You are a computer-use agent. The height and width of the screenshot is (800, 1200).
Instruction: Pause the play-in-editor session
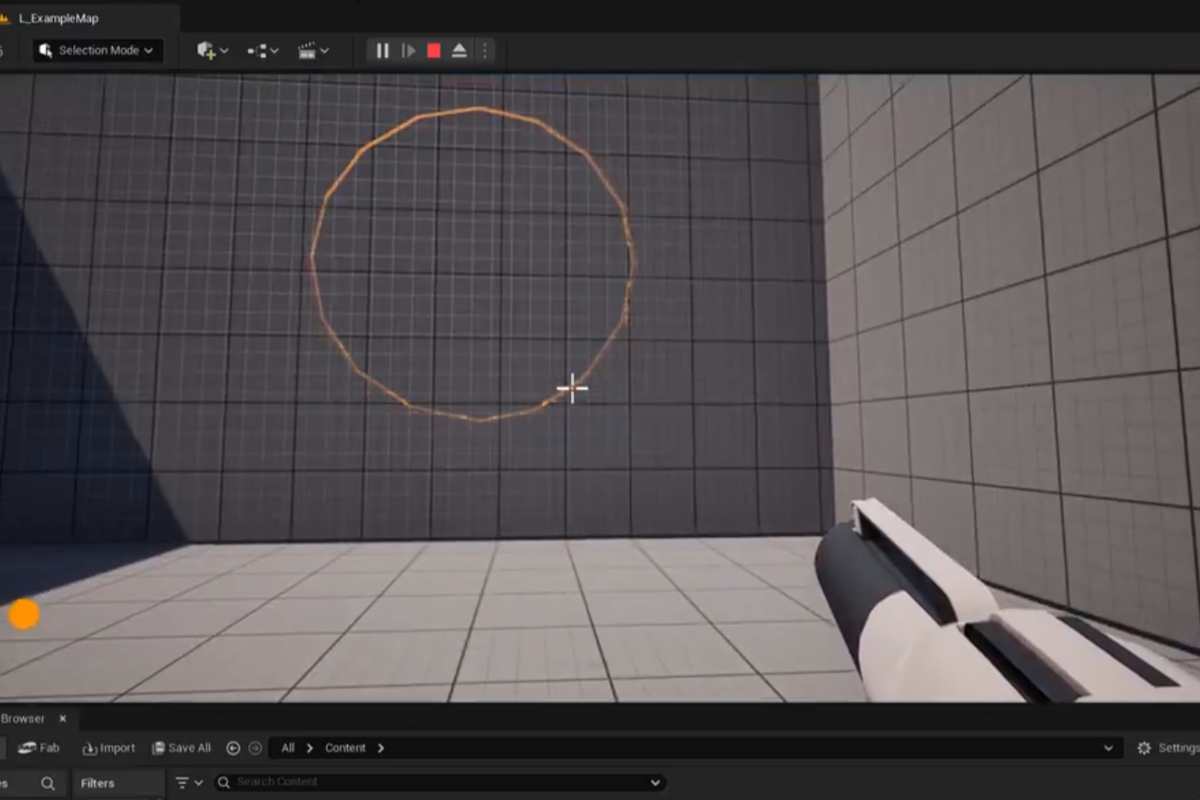[381, 50]
